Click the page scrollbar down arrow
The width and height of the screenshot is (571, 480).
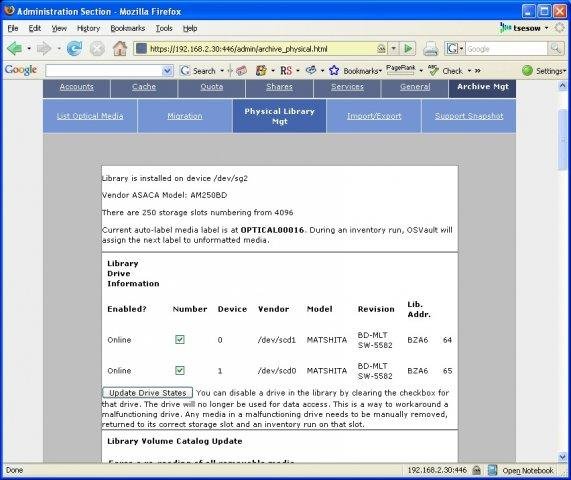click(x=562, y=456)
